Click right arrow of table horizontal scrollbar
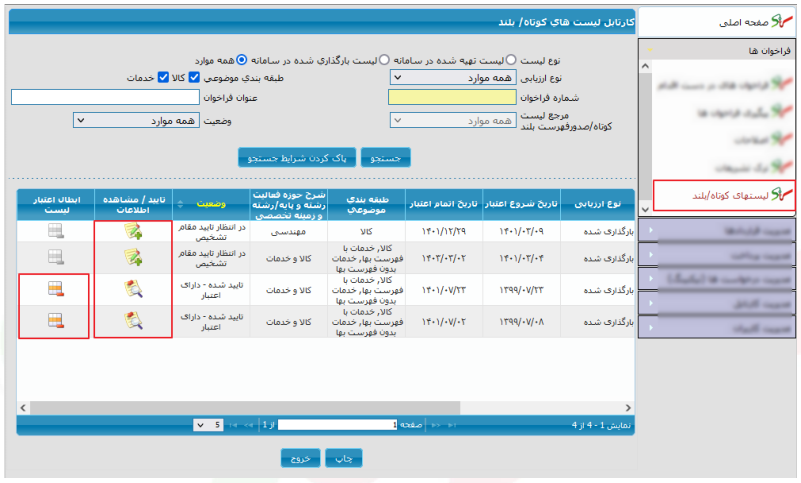 [628, 407]
